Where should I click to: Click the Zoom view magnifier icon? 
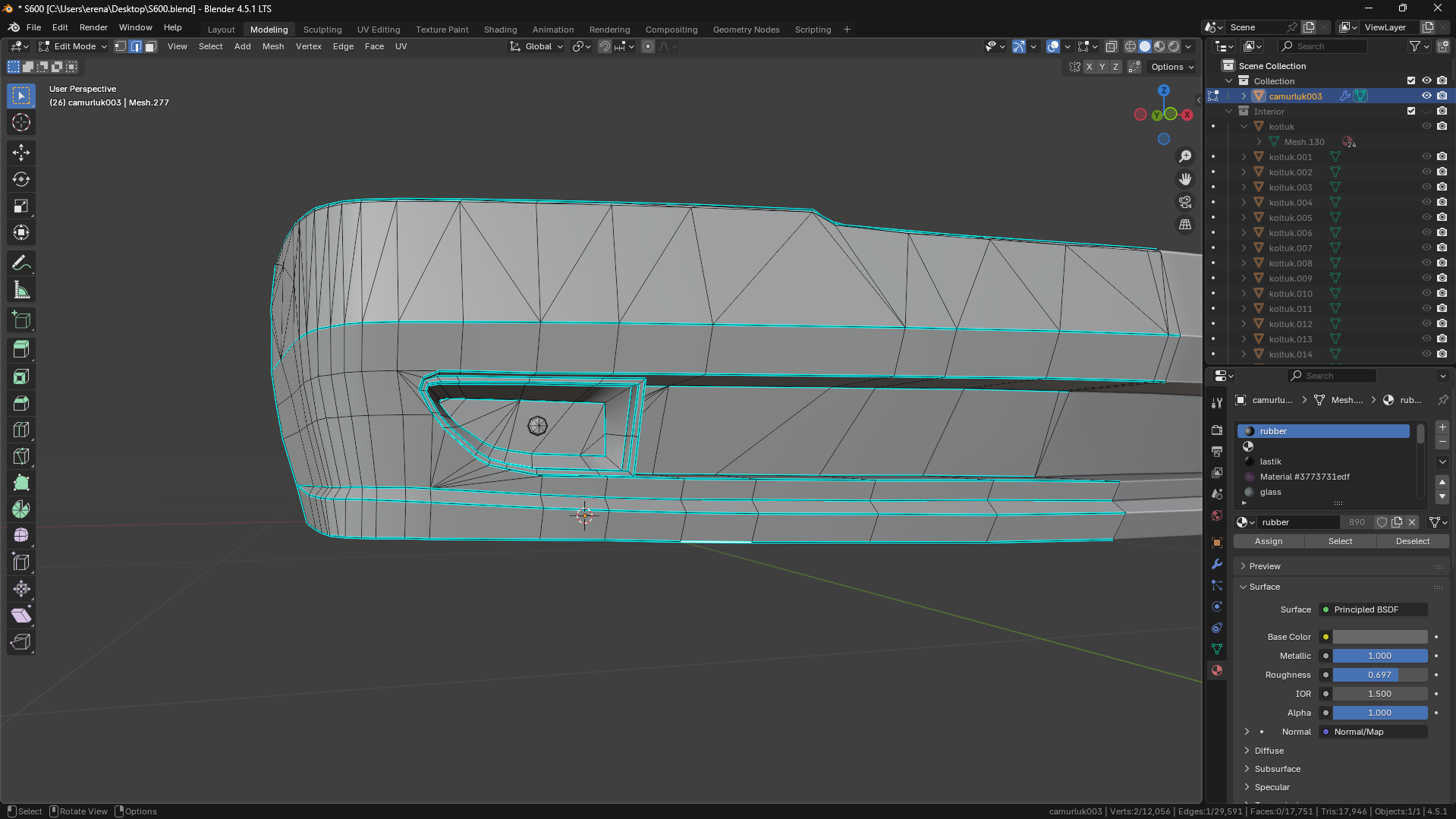coord(1184,156)
